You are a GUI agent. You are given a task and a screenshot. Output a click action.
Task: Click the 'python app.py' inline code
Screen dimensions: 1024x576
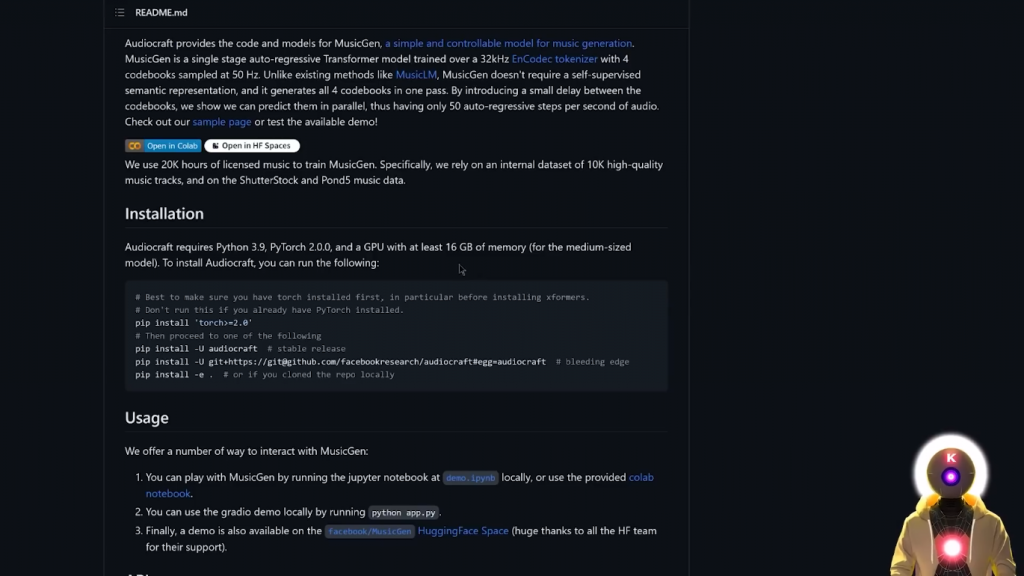click(x=404, y=513)
